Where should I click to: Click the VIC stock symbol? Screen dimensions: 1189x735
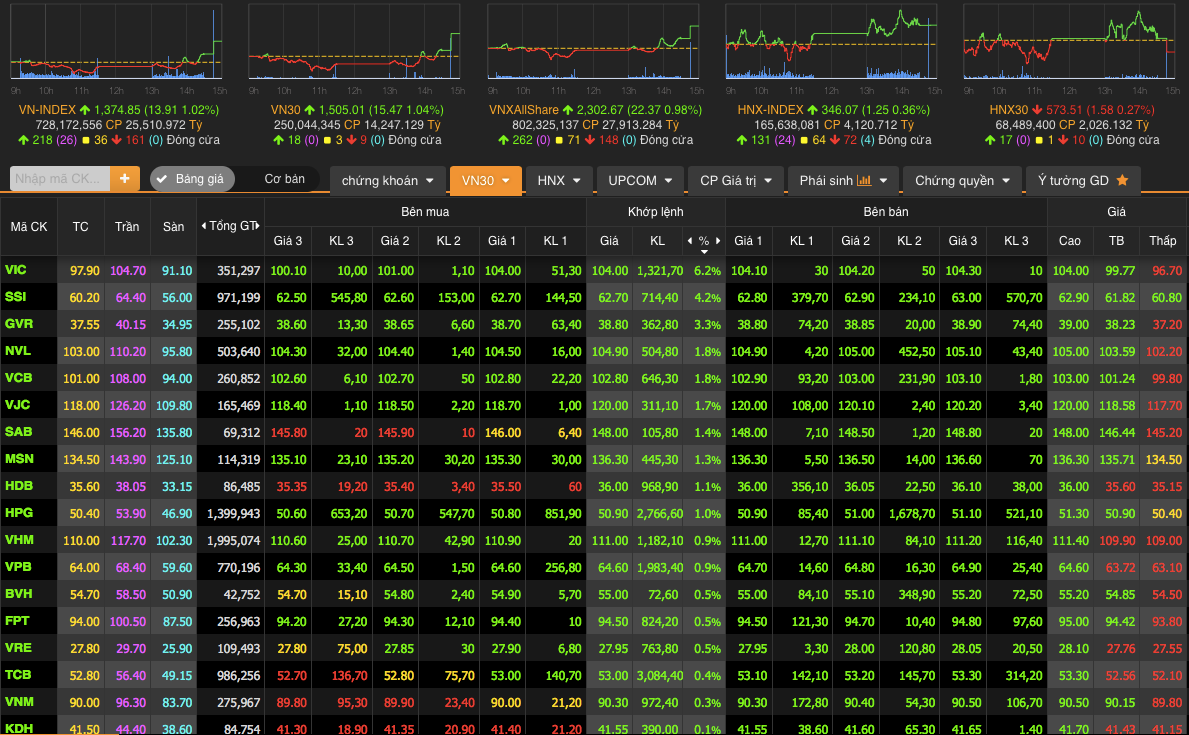(16, 270)
